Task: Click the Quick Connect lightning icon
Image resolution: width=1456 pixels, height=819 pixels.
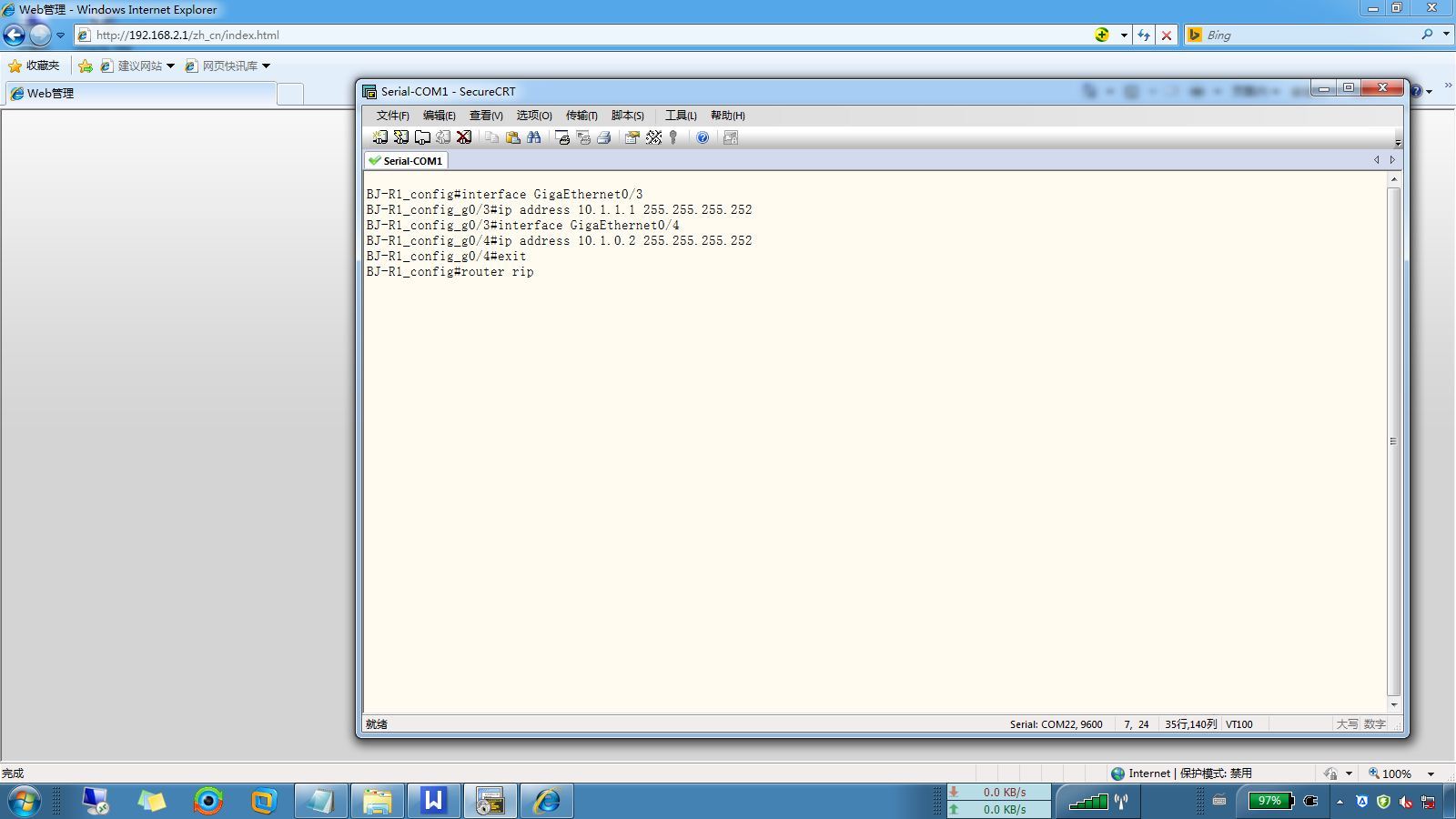Action: [401, 137]
